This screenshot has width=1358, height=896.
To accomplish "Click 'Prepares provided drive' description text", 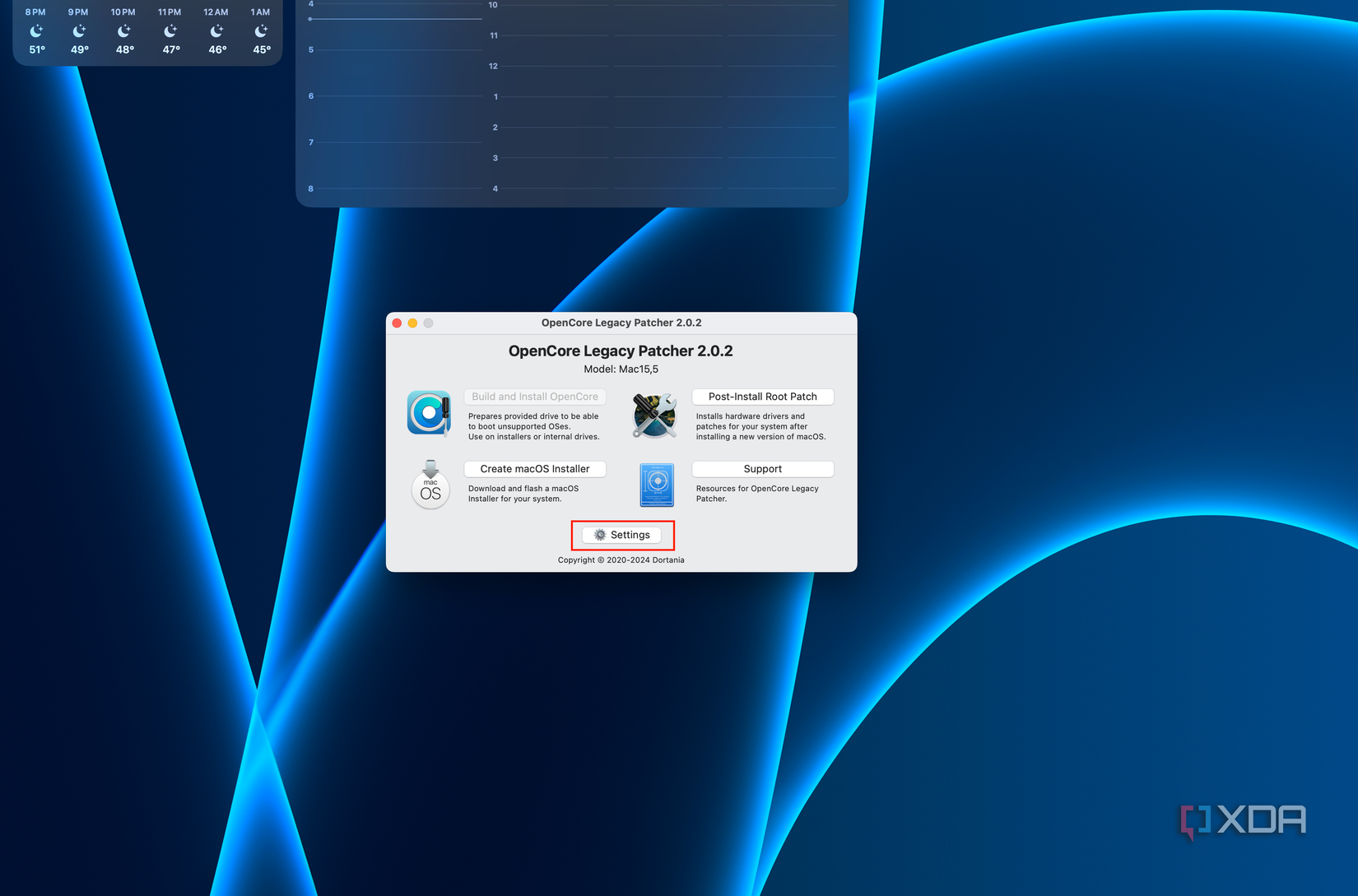I will [x=534, y=426].
